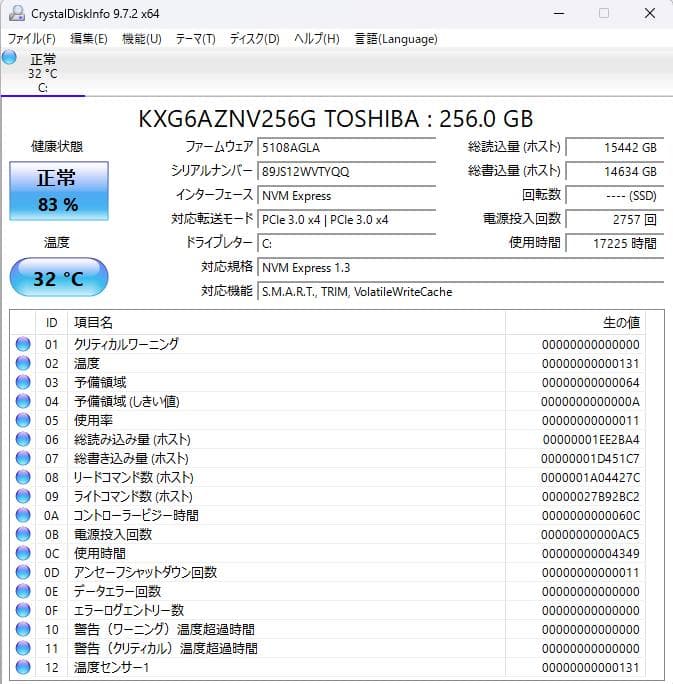The width and height of the screenshot is (673, 684).
Task: Click raw value 0000001A04427C
Action: [x=590, y=478]
